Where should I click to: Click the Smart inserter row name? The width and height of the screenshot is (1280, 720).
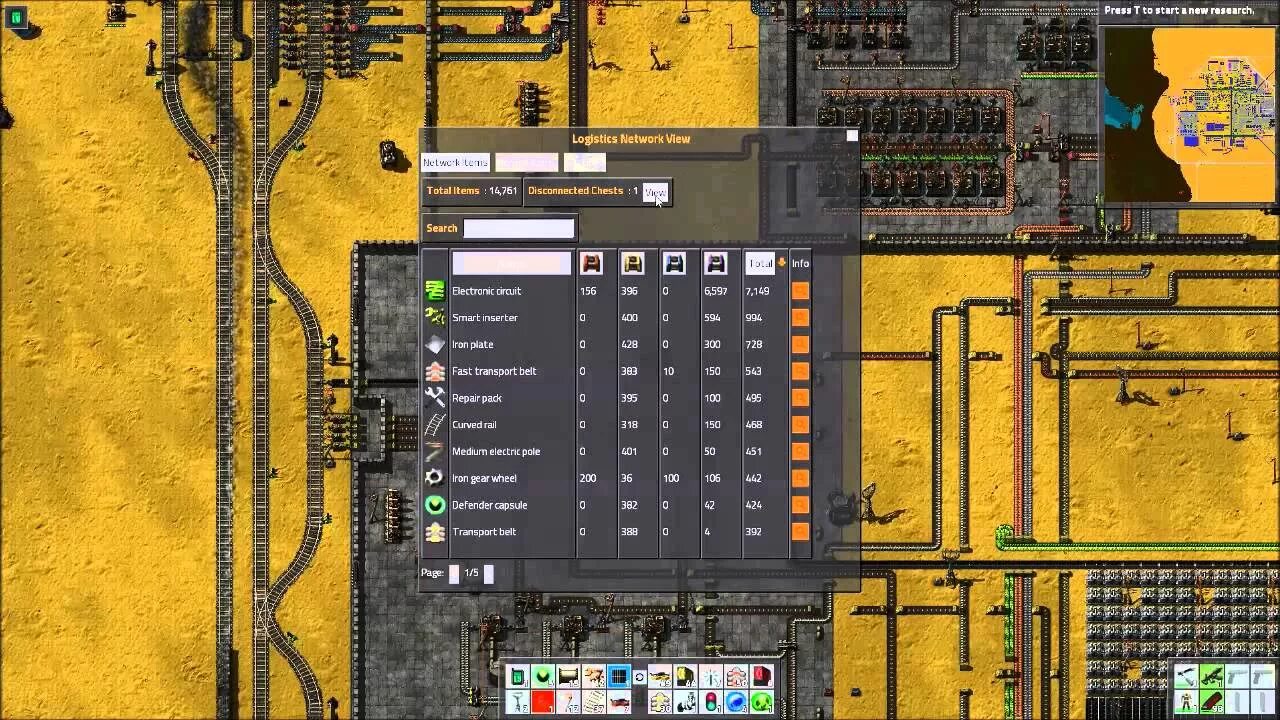pyautogui.click(x=485, y=318)
